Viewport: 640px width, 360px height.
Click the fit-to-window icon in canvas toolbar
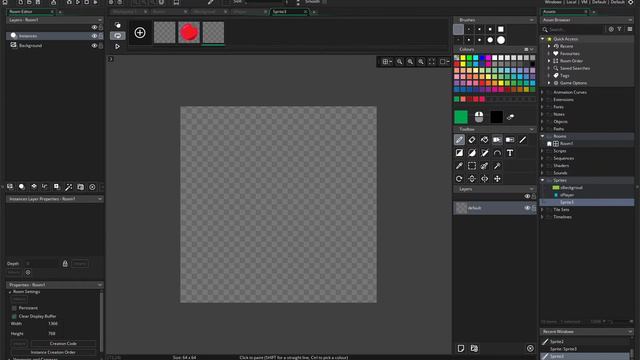431,62
